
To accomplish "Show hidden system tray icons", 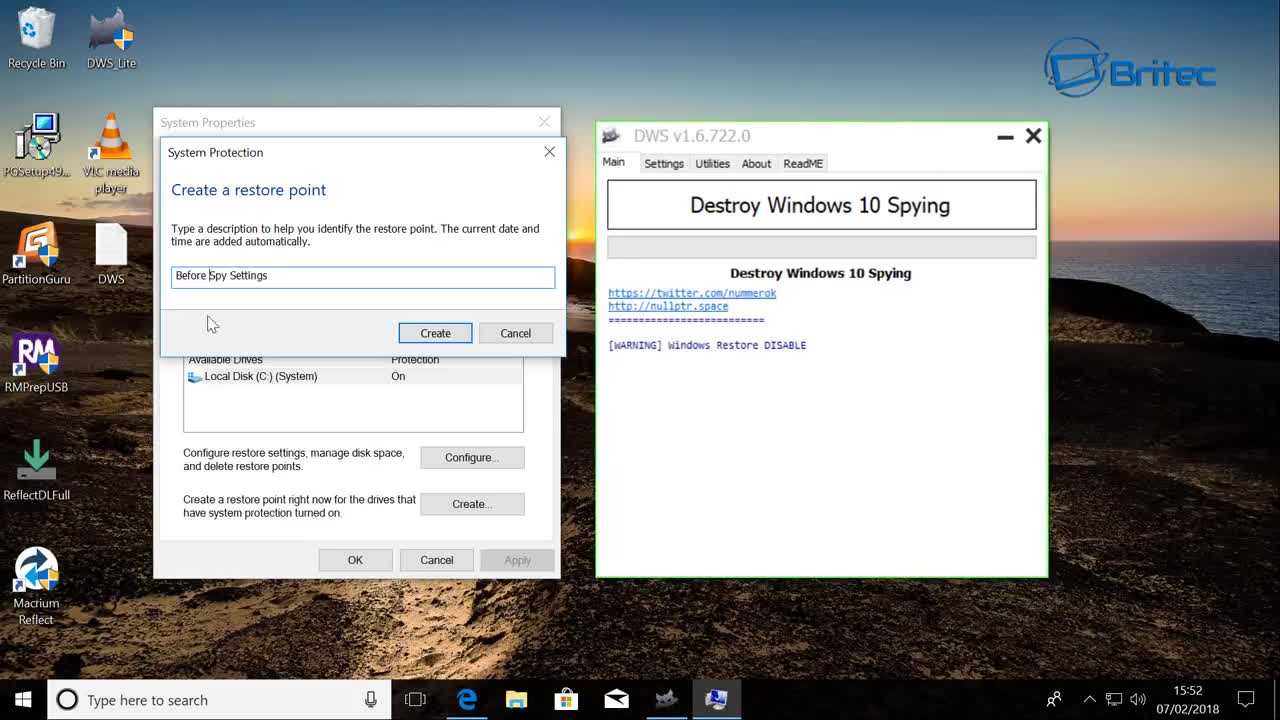I will [x=1089, y=700].
